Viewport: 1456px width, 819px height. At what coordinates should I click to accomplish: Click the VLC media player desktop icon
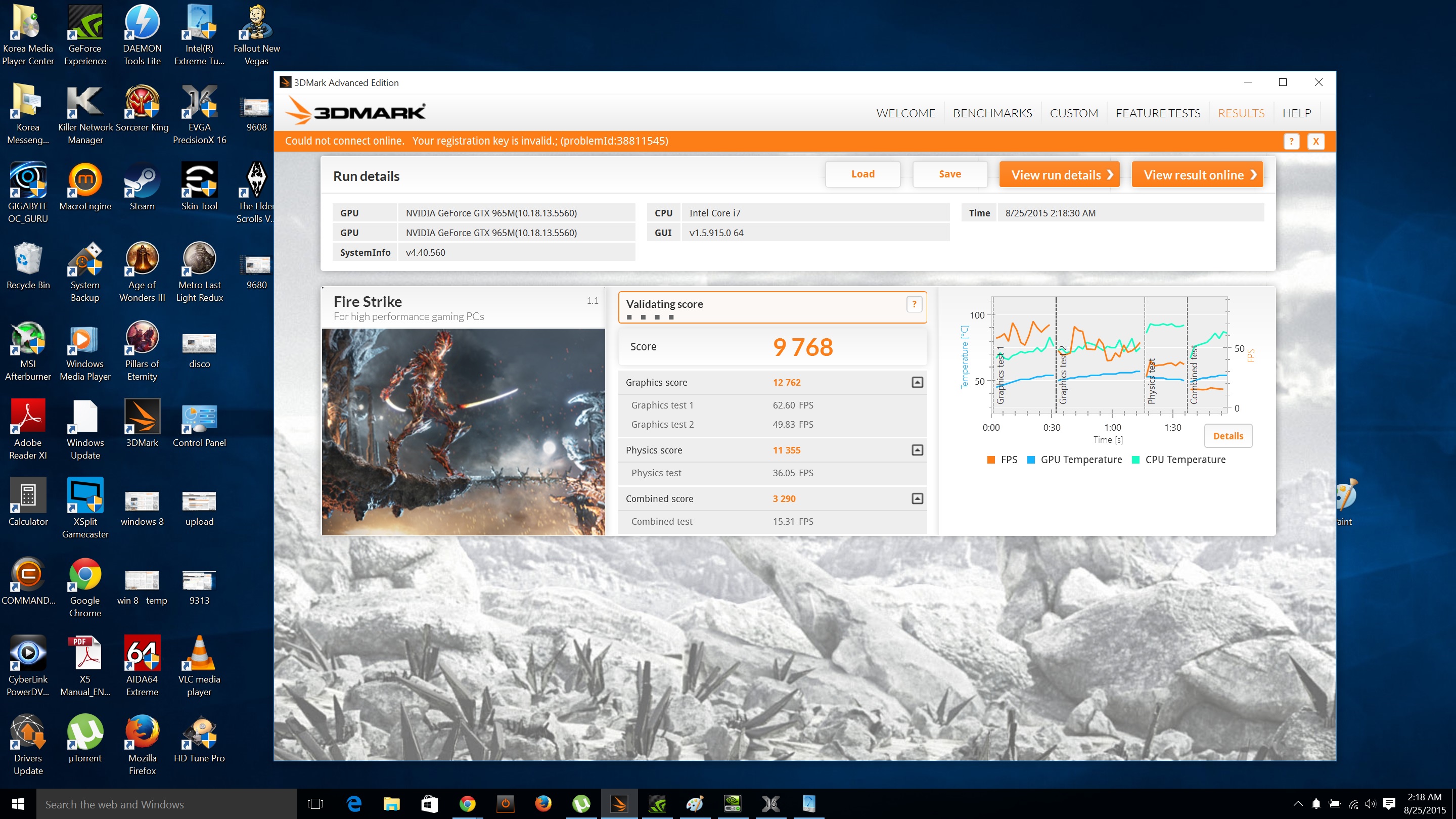[199, 666]
